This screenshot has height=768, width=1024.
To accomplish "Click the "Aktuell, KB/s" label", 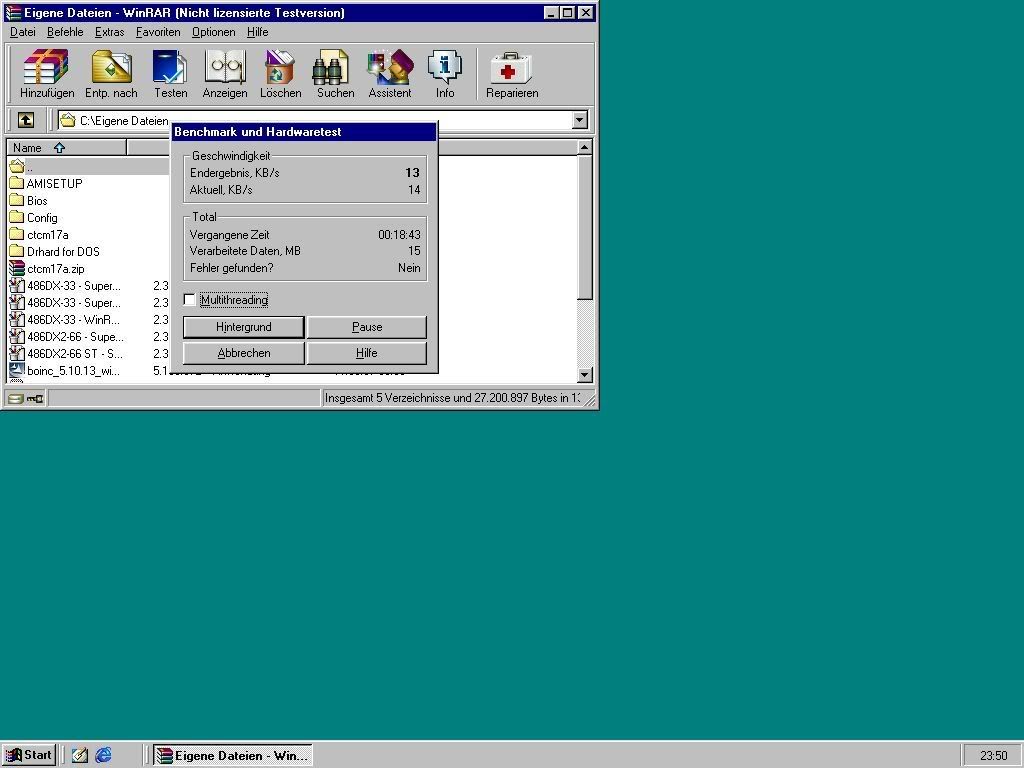I will pos(221,190).
